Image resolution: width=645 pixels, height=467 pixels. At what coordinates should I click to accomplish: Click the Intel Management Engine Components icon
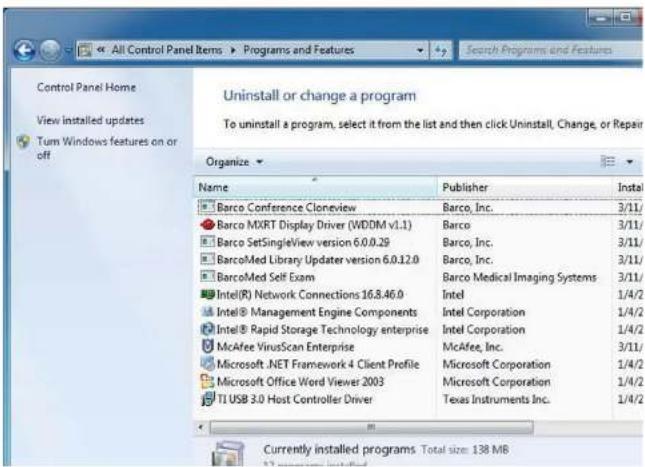[207, 312]
